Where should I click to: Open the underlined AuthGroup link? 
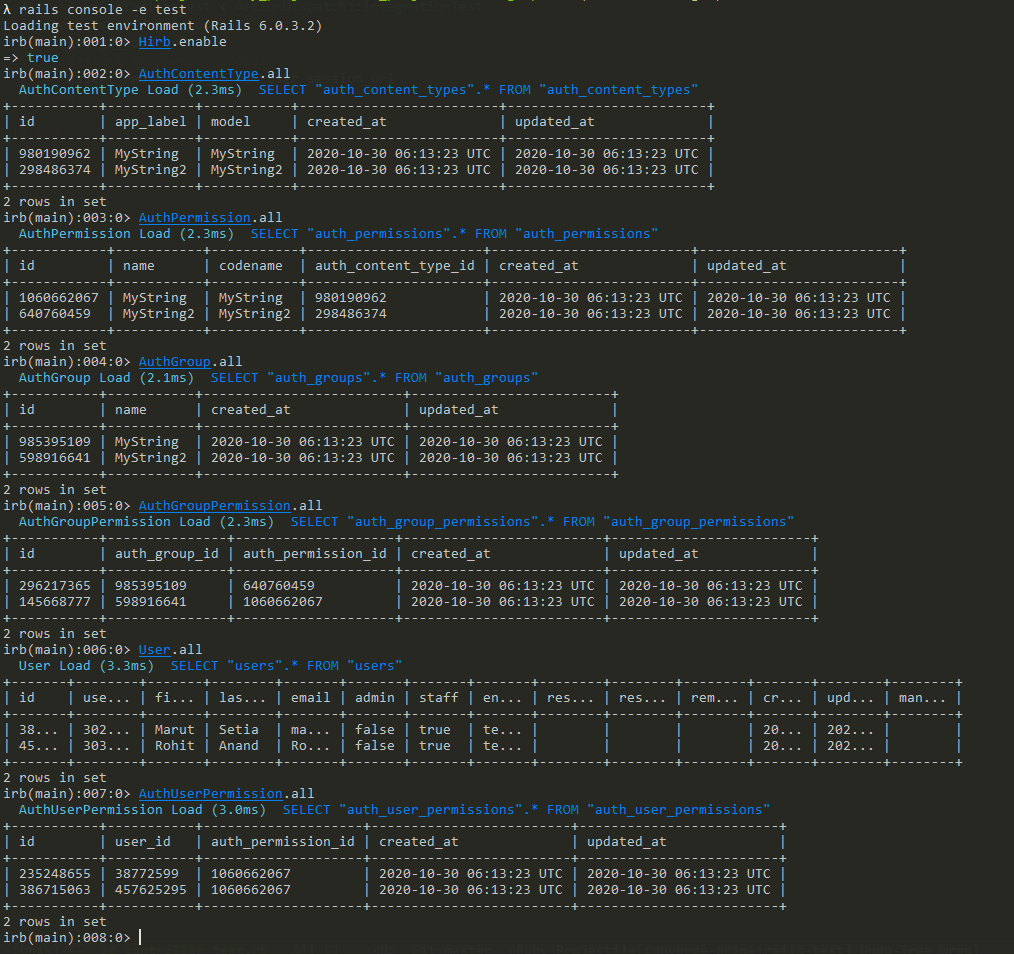point(175,362)
